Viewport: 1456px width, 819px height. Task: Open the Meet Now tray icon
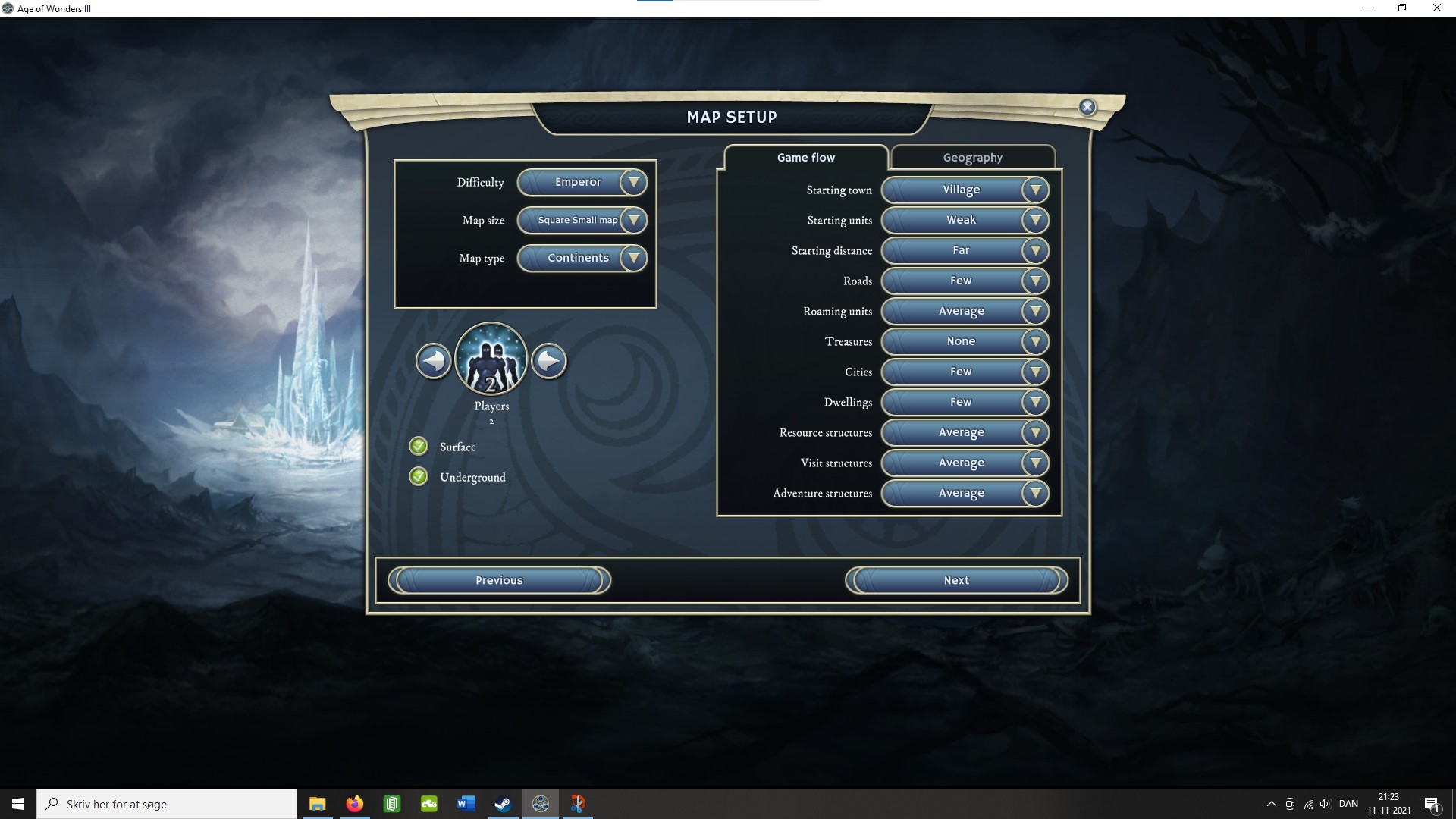(x=1290, y=804)
